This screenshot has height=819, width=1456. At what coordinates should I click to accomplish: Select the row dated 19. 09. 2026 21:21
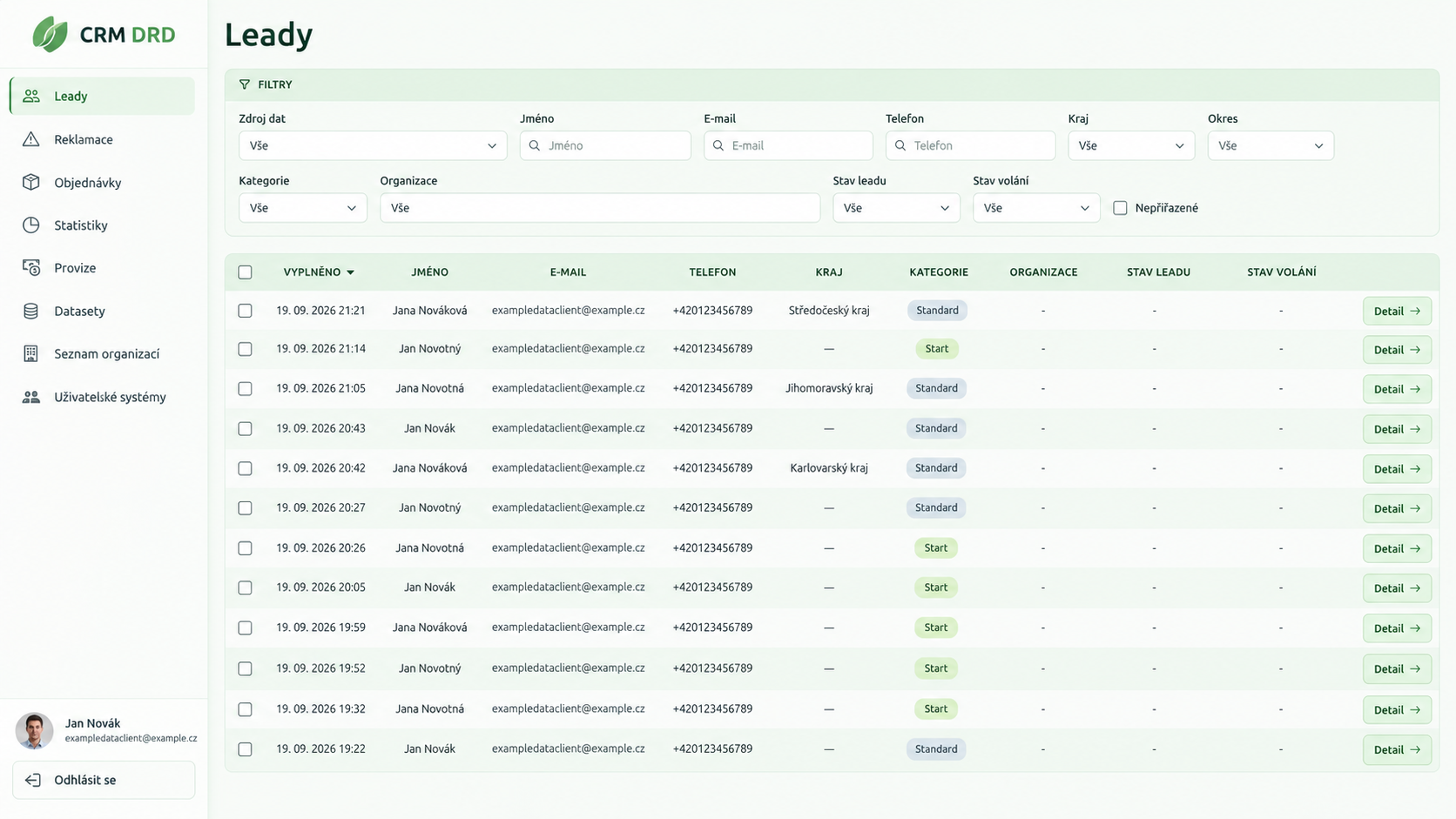[245, 311]
